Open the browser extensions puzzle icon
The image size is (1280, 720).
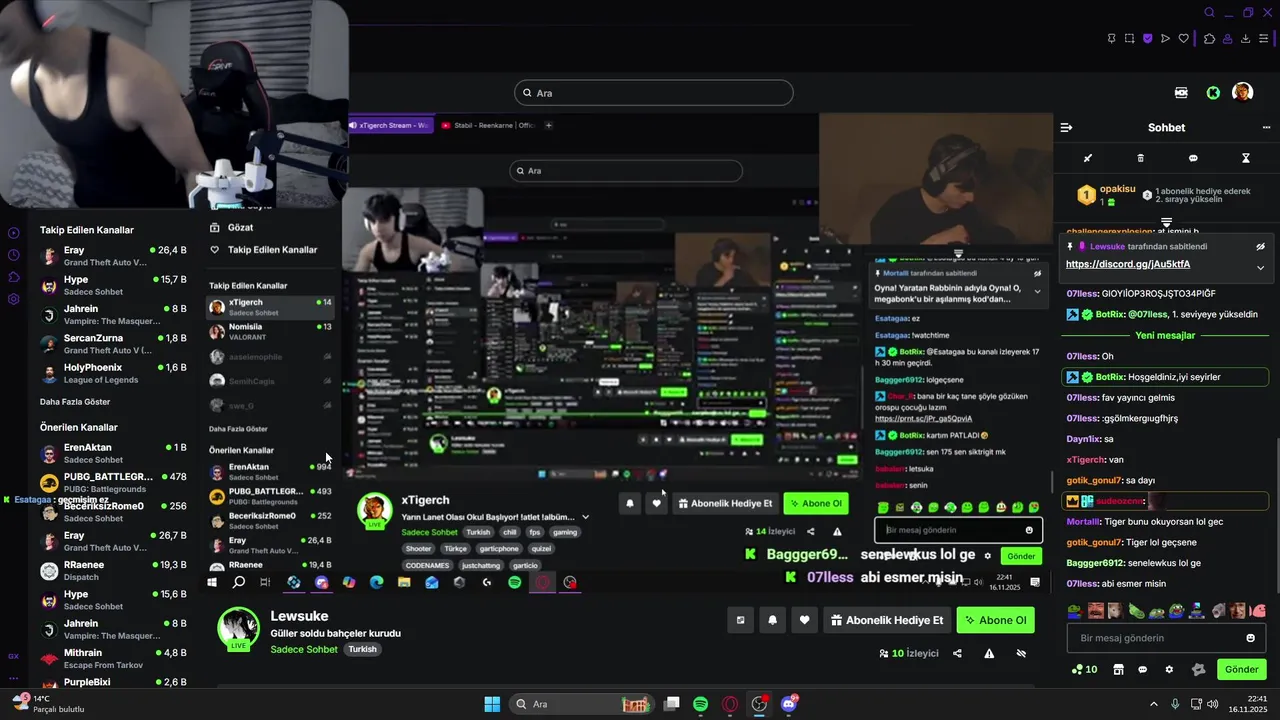(1209, 39)
